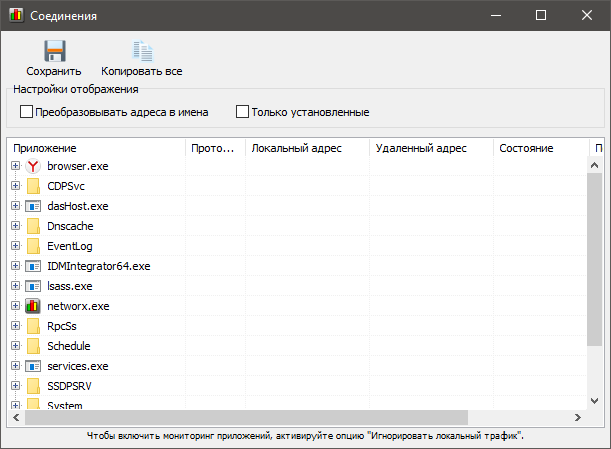Sort by the Состояние column header
Image resolution: width=611 pixels, height=449 pixels.
[542, 148]
